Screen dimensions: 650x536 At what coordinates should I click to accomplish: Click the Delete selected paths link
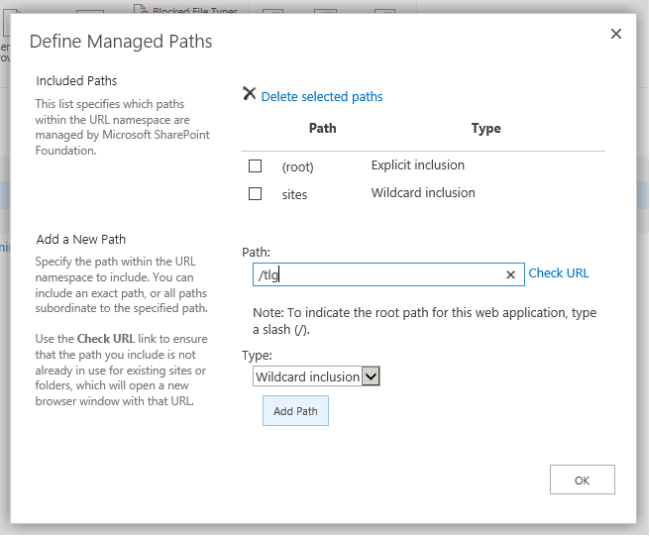tap(321, 97)
